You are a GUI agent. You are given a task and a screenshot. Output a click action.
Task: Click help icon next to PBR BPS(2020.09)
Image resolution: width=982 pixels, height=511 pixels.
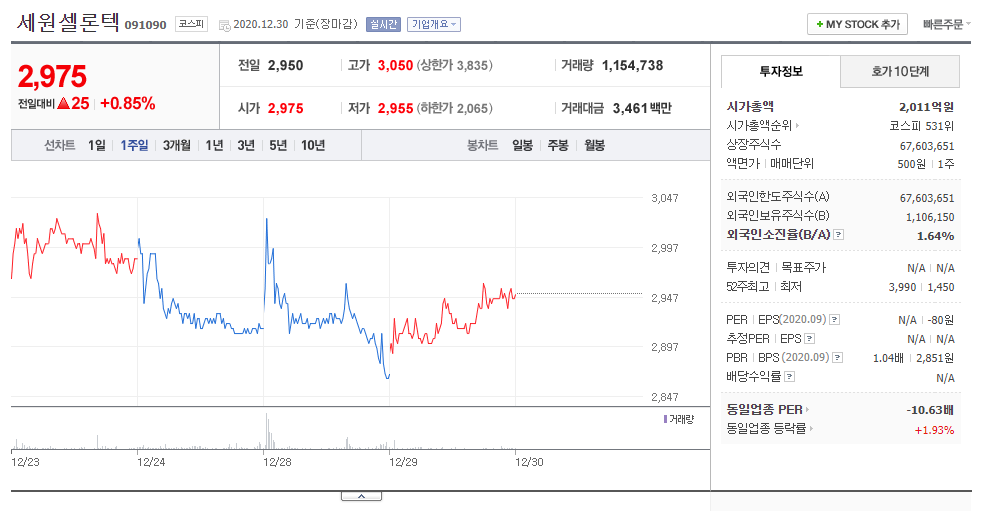(x=837, y=358)
